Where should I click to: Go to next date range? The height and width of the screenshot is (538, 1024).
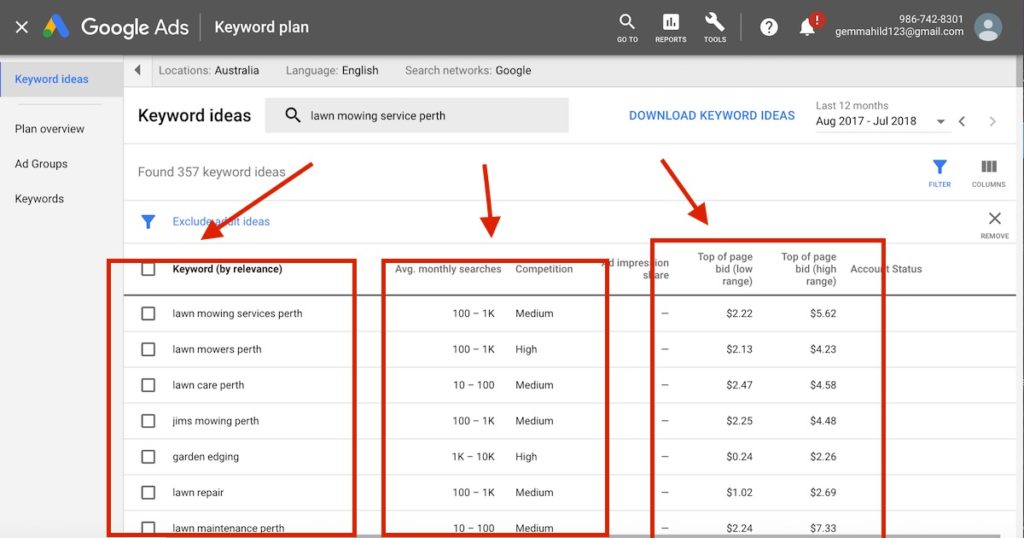[x=992, y=121]
